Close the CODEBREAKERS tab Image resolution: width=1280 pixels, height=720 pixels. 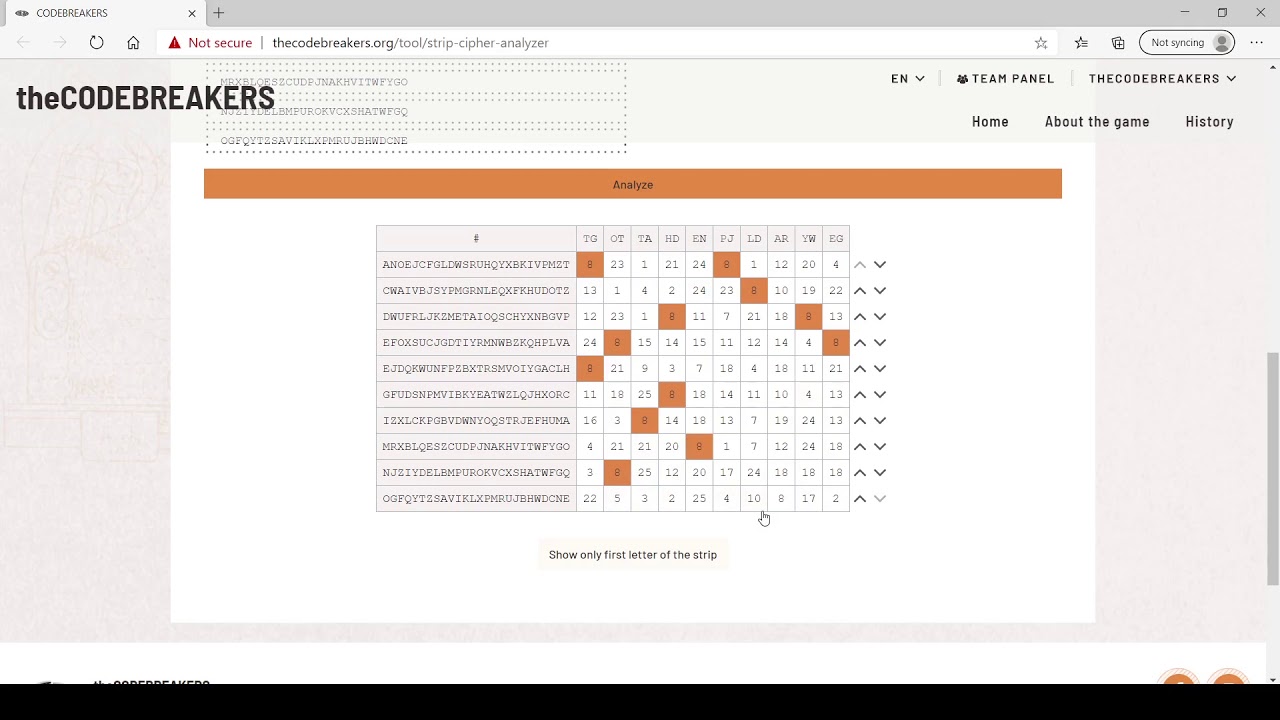(x=192, y=13)
